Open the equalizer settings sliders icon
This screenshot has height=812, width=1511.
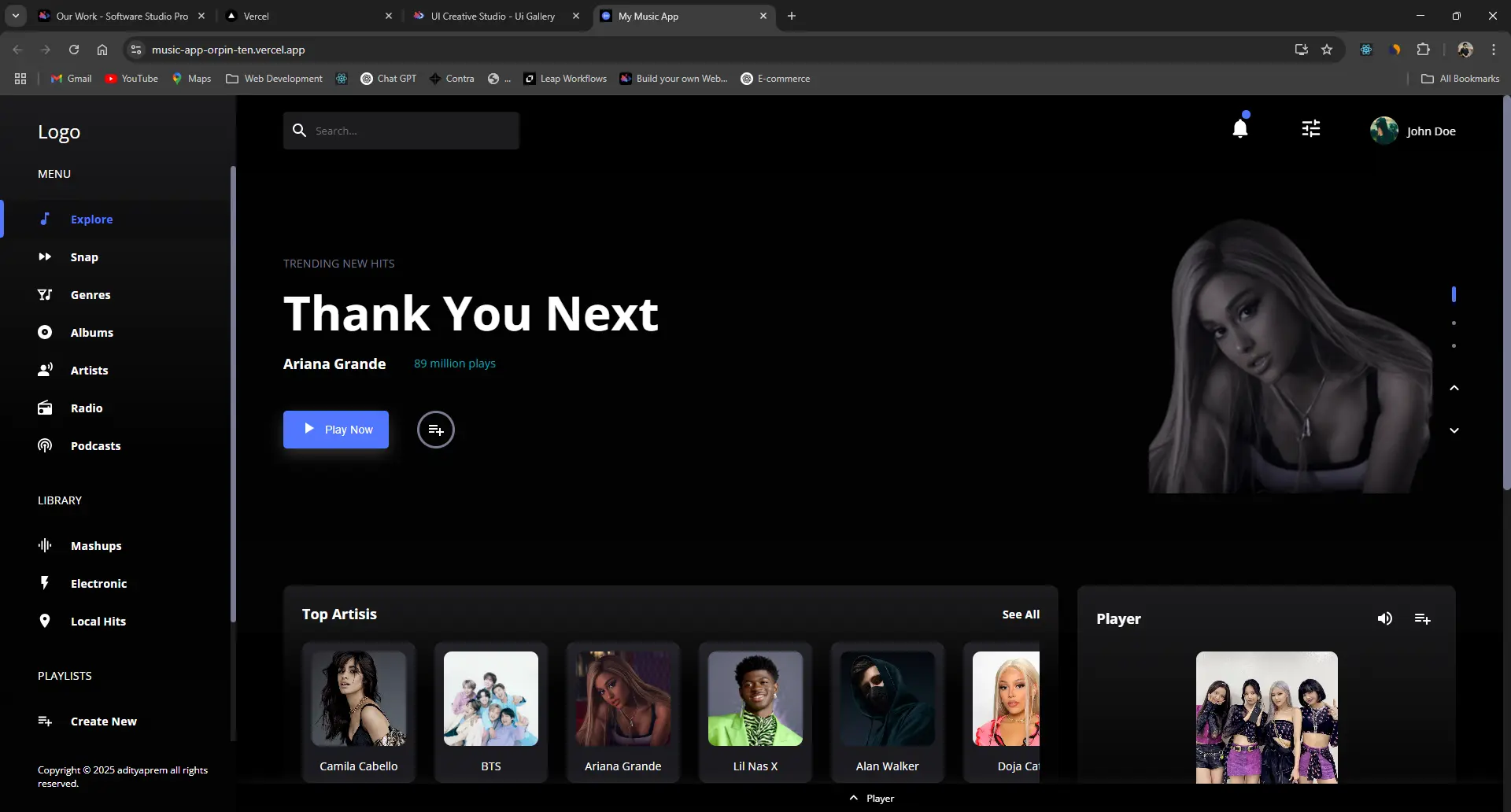point(1311,128)
